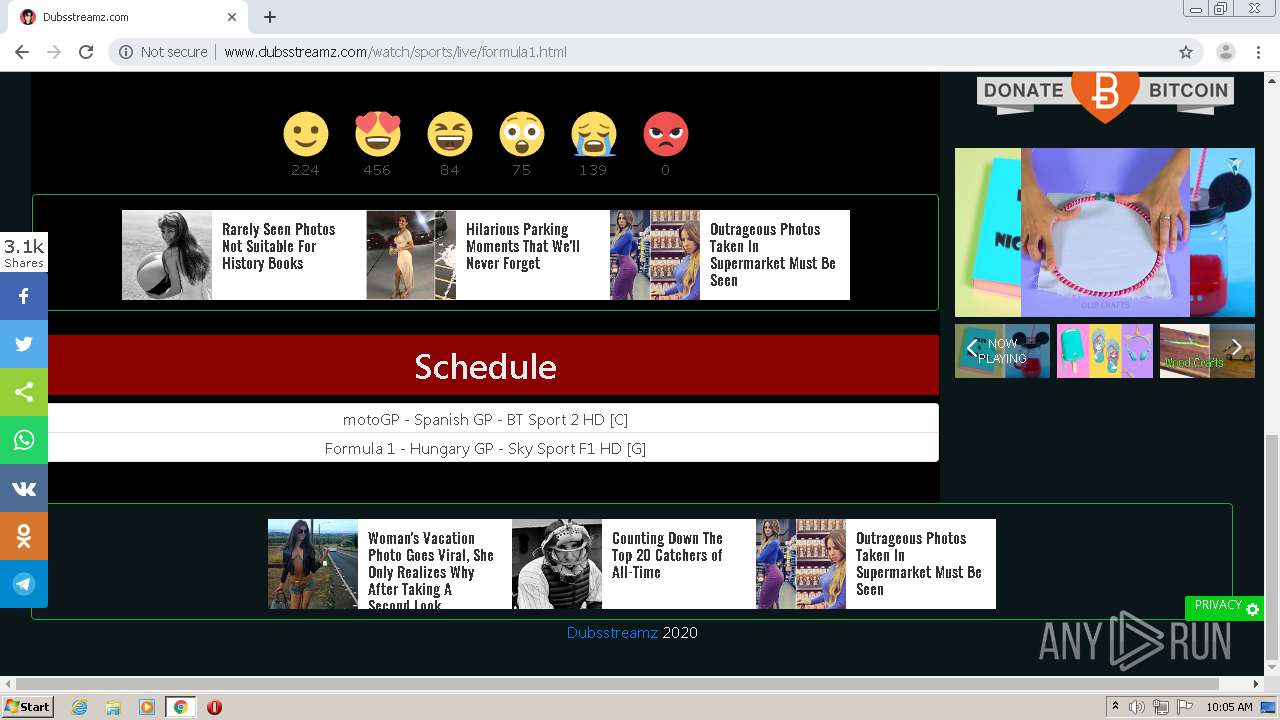Select the angry red reaction emoji
1280x720 pixels.
point(665,134)
